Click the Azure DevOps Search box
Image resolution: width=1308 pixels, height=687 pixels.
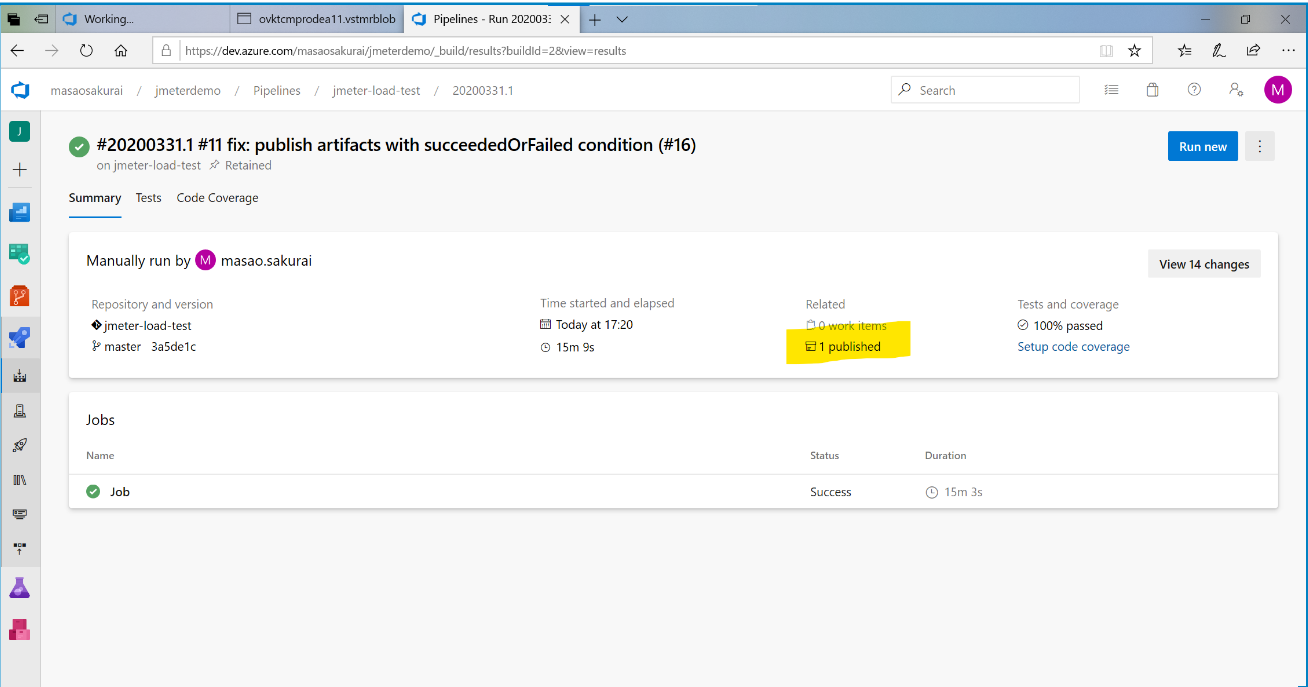985,90
